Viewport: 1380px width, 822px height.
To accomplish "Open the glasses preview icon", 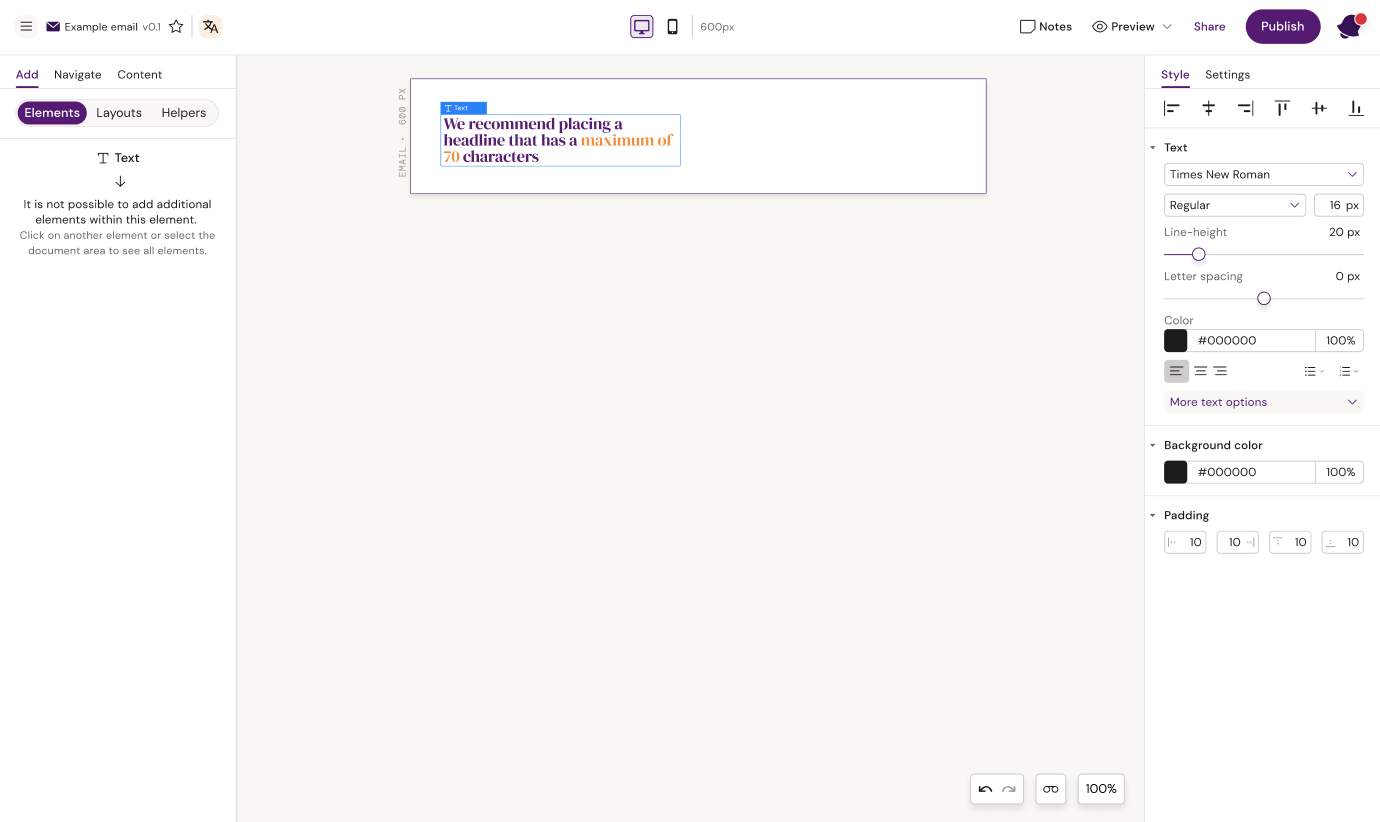I will tap(1050, 789).
